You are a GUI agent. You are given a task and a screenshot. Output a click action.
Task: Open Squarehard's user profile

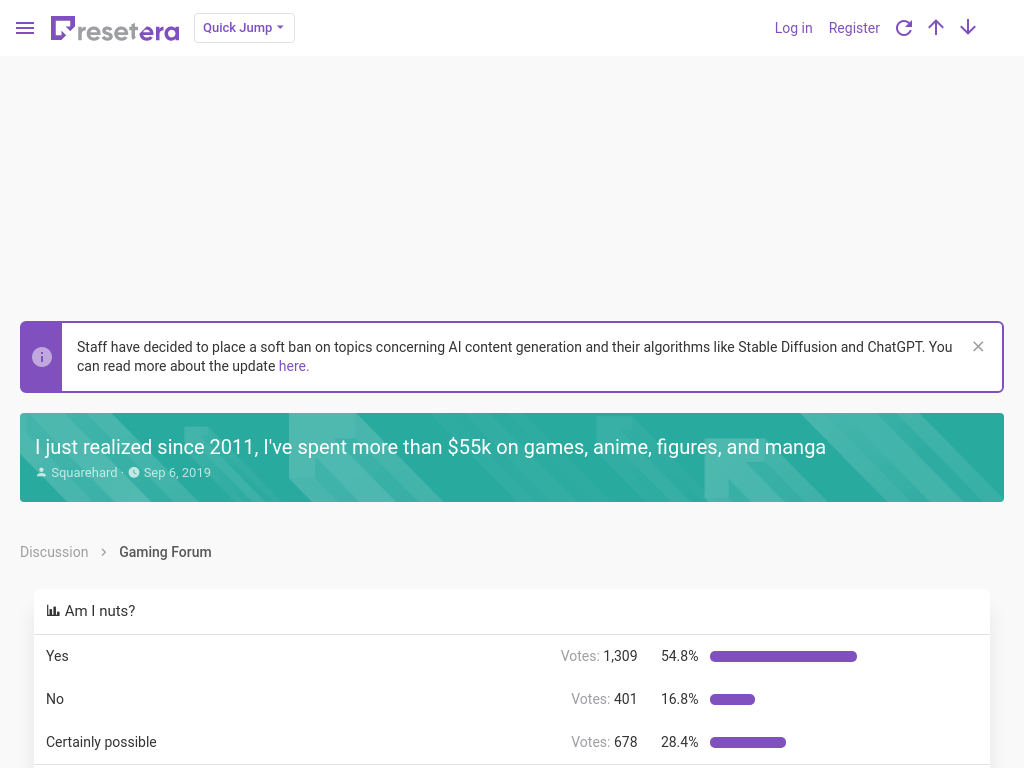coord(84,473)
